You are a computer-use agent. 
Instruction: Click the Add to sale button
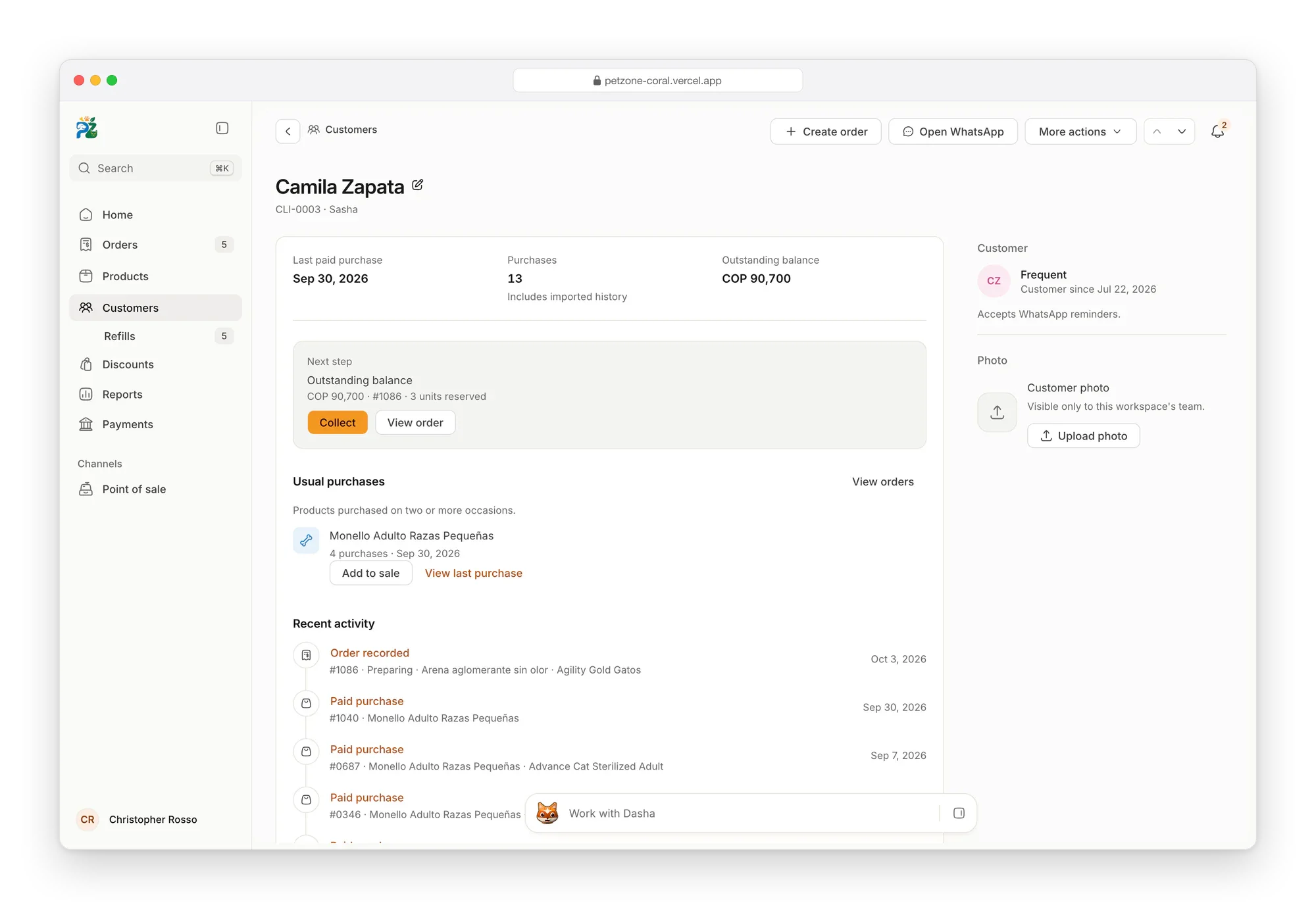coord(370,574)
